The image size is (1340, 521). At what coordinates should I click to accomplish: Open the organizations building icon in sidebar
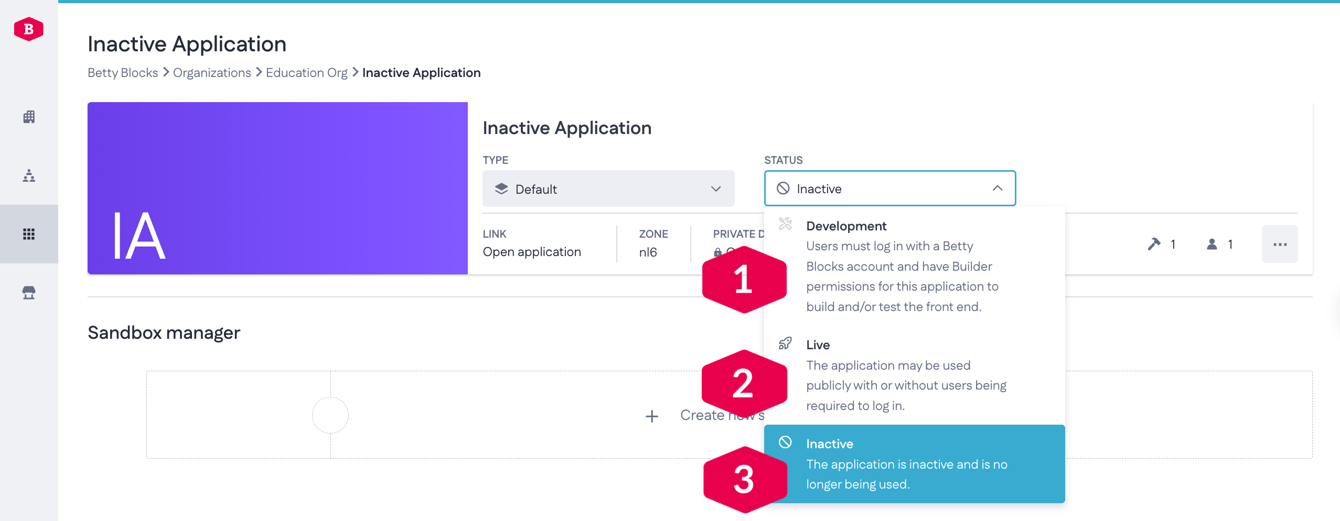(x=29, y=117)
